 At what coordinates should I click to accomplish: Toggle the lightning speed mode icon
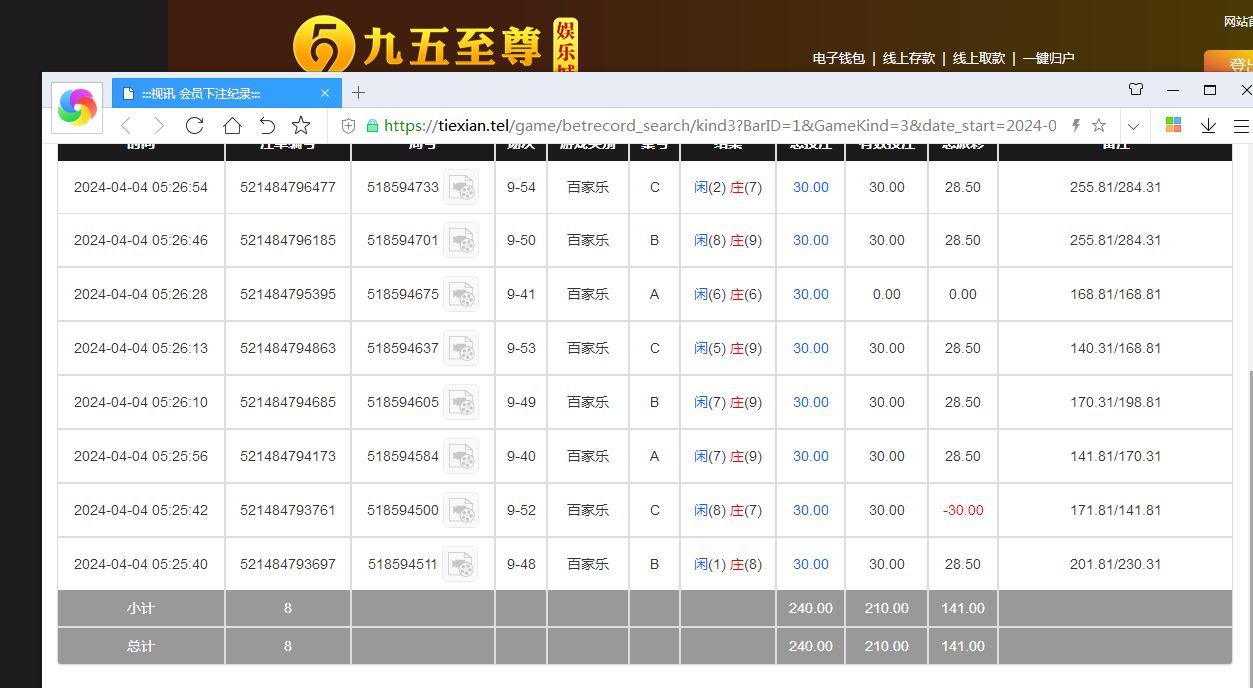point(1076,125)
